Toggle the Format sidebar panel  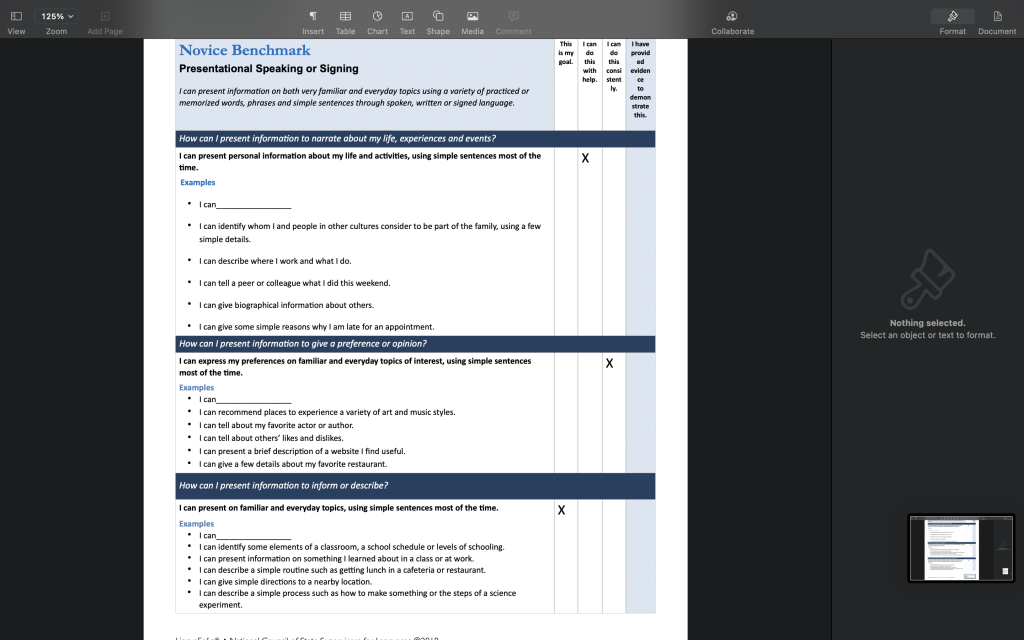pos(952,17)
